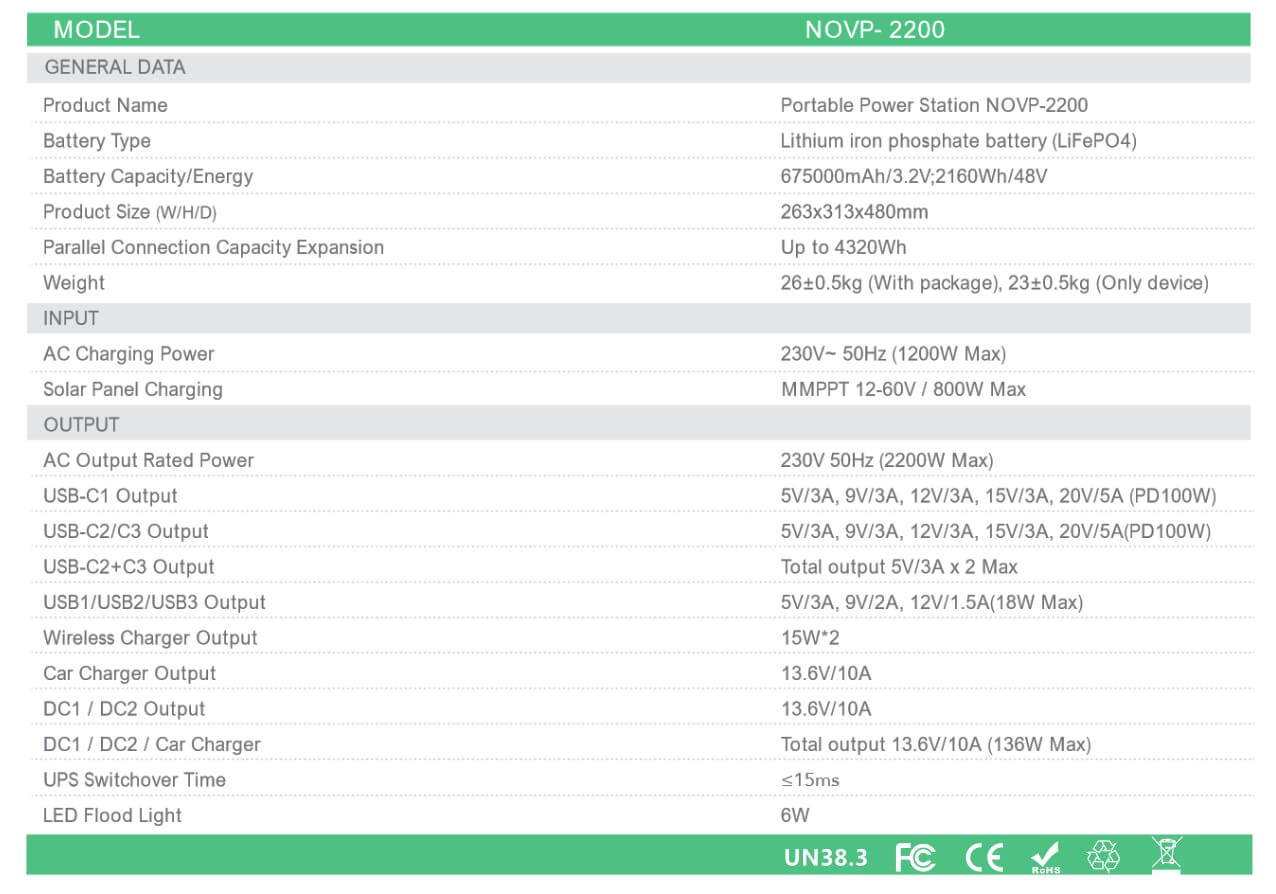Click the recycling arrows symbol
The width and height of the screenshot is (1276, 894).
tap(1104, 856)
